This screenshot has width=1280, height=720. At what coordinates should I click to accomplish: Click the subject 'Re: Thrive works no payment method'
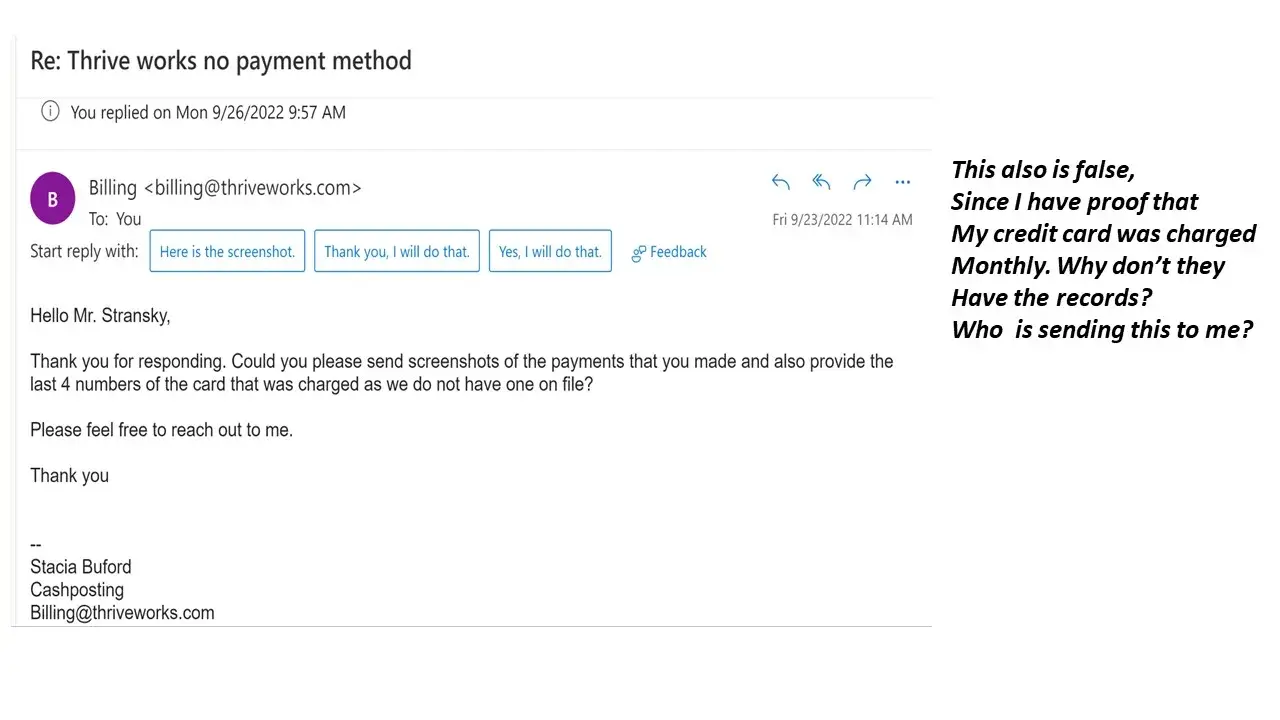(221, 61)
